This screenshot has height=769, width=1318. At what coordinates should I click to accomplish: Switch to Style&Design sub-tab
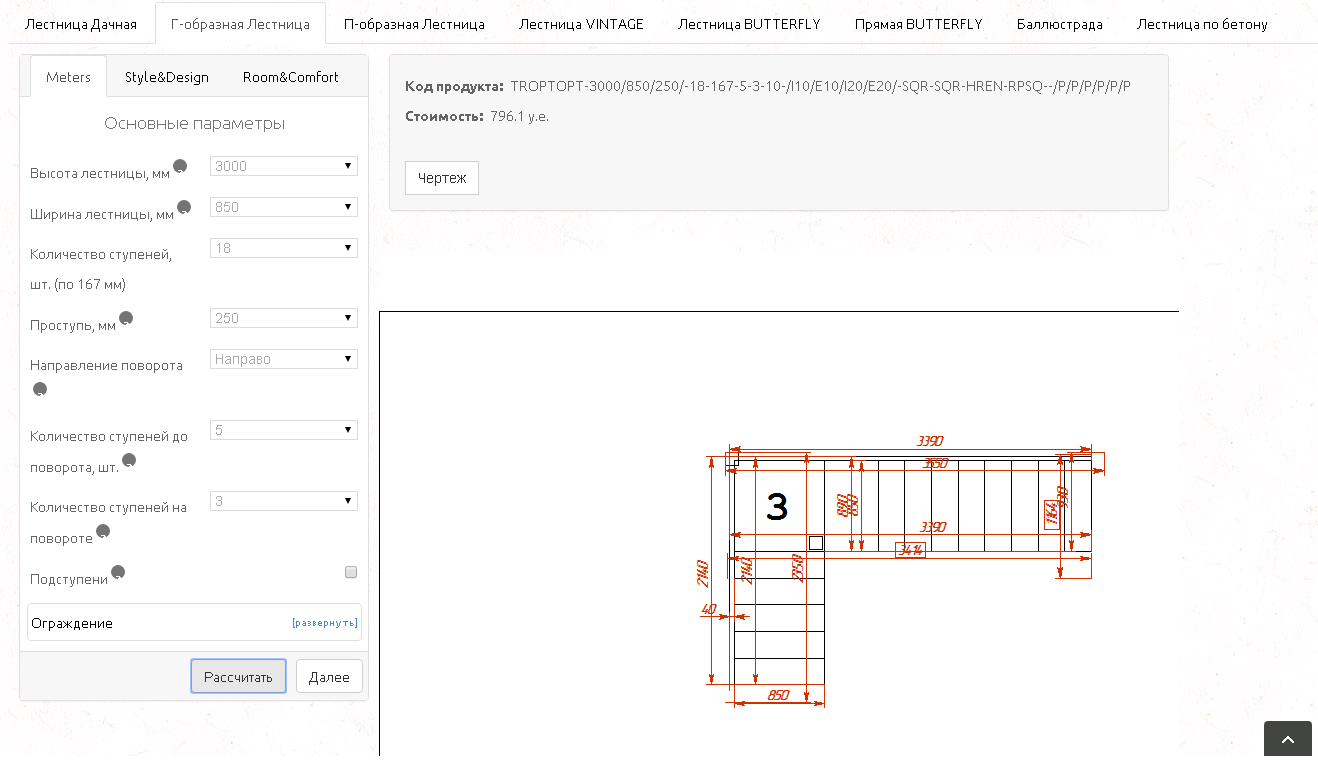(167, 77)
